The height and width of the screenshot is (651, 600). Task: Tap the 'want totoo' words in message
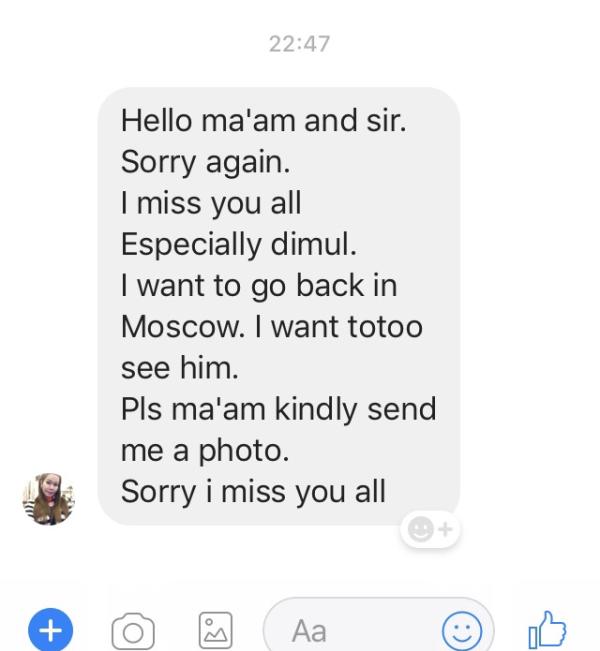[x=347, y=327]
